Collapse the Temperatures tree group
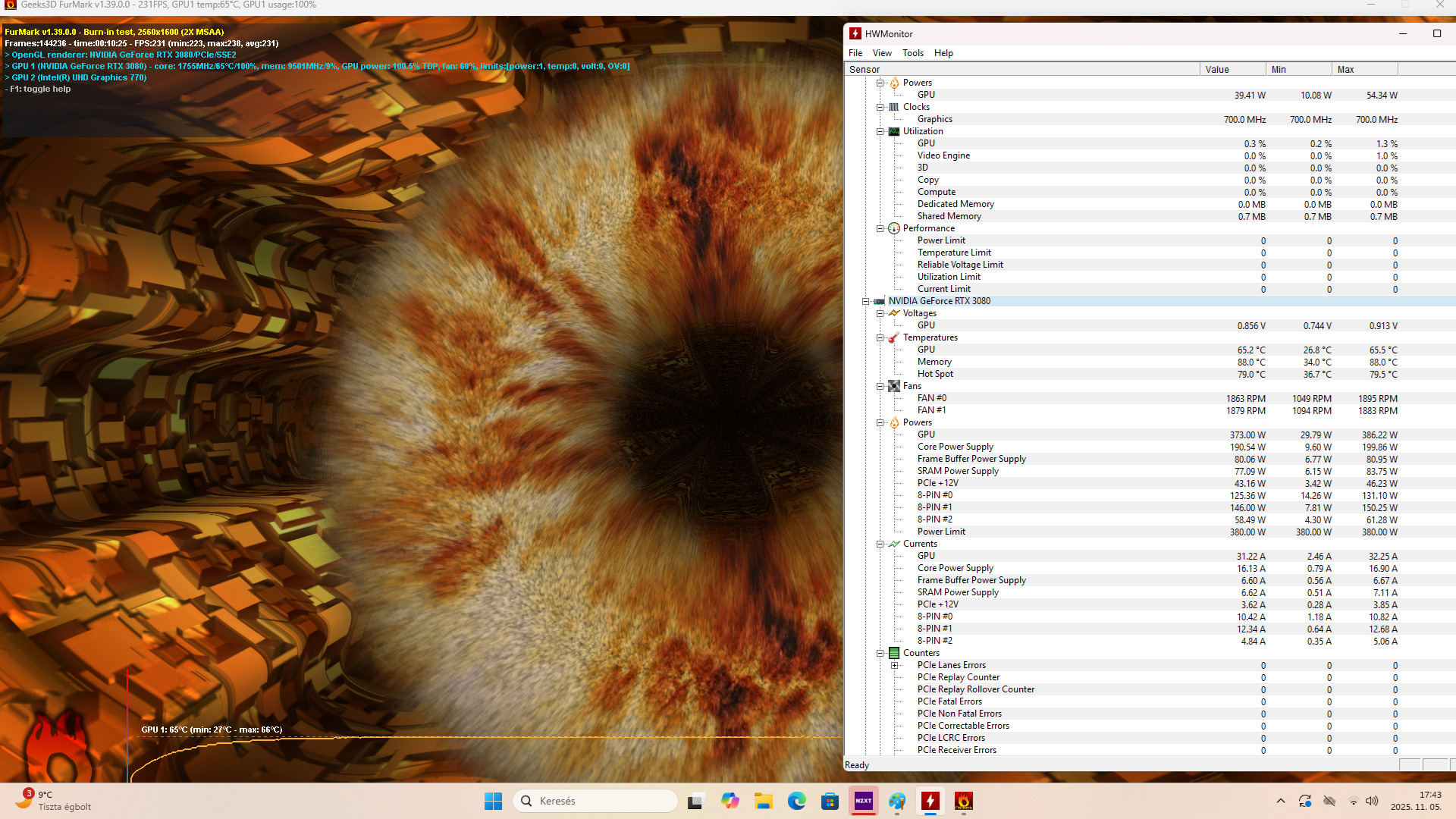 (880, 337)
